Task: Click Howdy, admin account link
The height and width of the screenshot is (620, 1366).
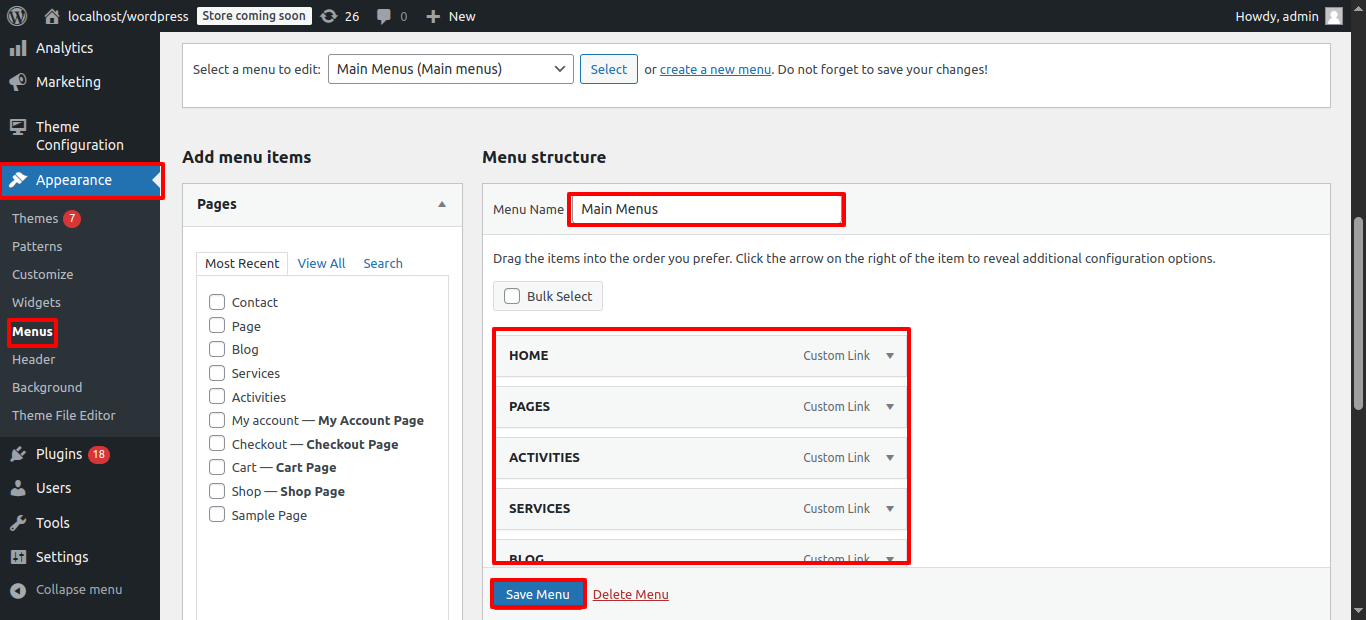Action: [x=1276, y=16]
